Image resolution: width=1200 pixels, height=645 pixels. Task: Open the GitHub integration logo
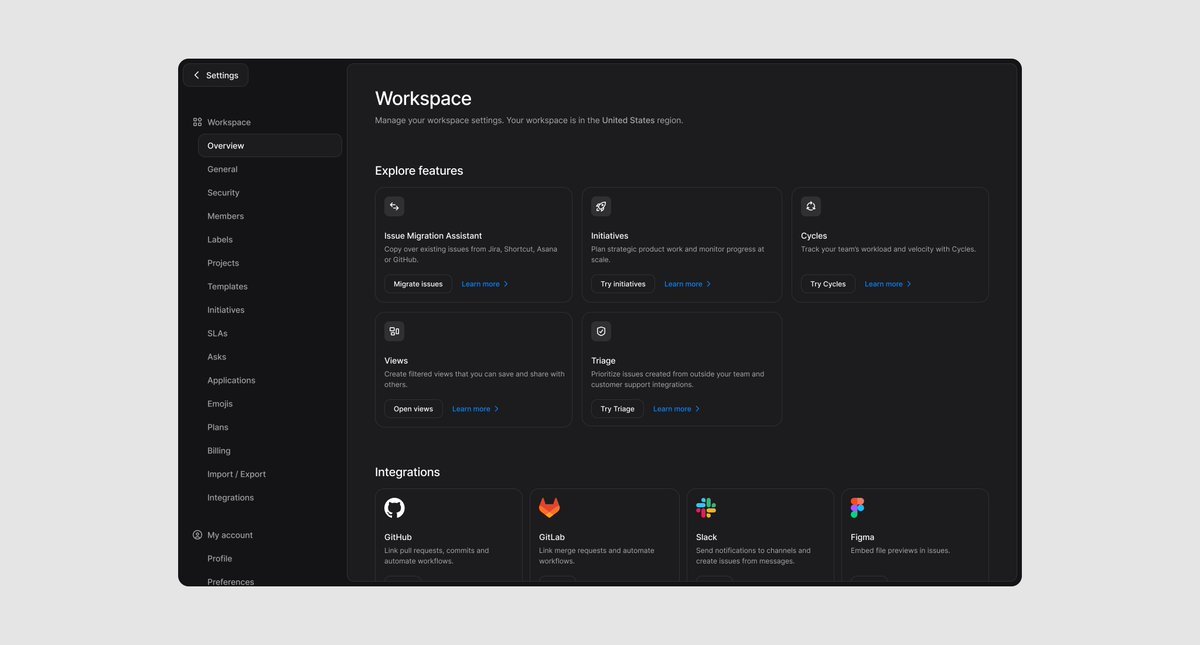395,508
